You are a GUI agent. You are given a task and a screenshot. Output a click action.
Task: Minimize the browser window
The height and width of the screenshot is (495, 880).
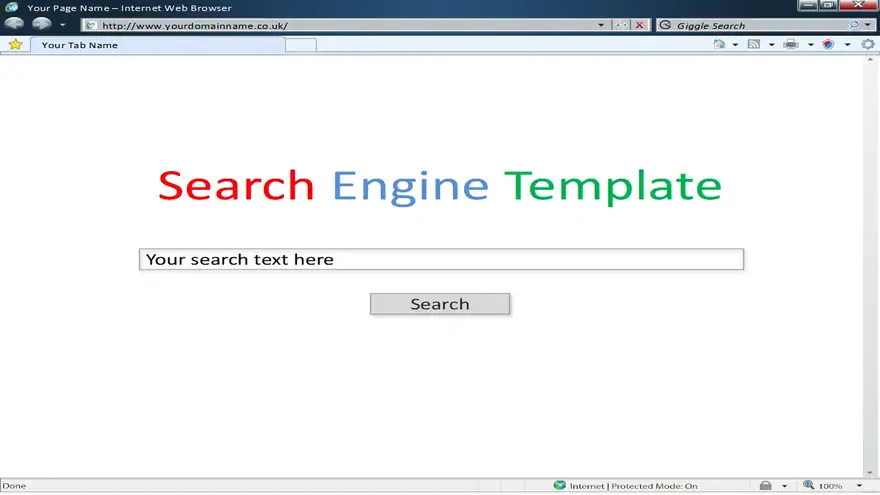coord(808,5)
